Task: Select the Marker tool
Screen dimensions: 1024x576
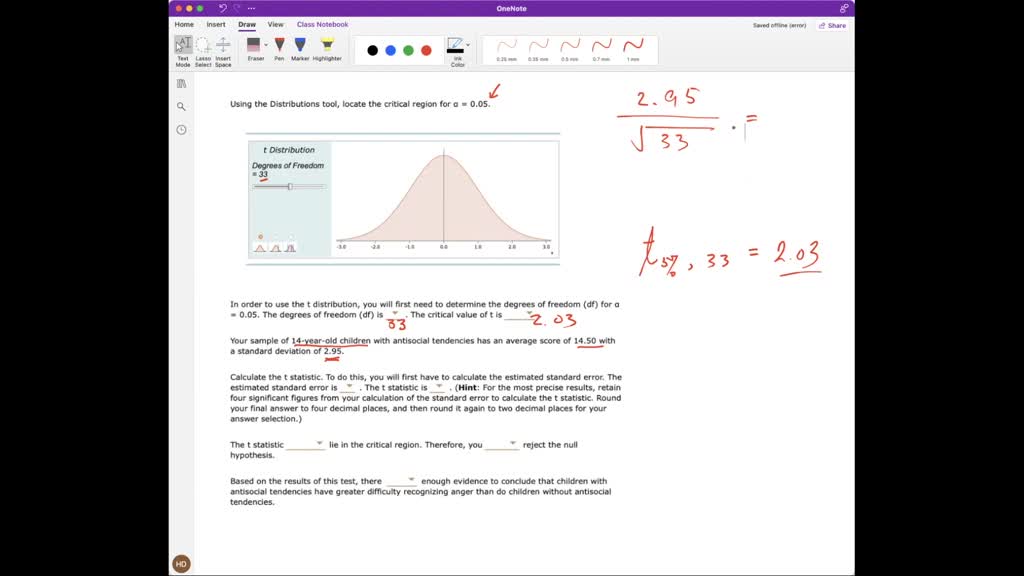Action: pos(299,47)
